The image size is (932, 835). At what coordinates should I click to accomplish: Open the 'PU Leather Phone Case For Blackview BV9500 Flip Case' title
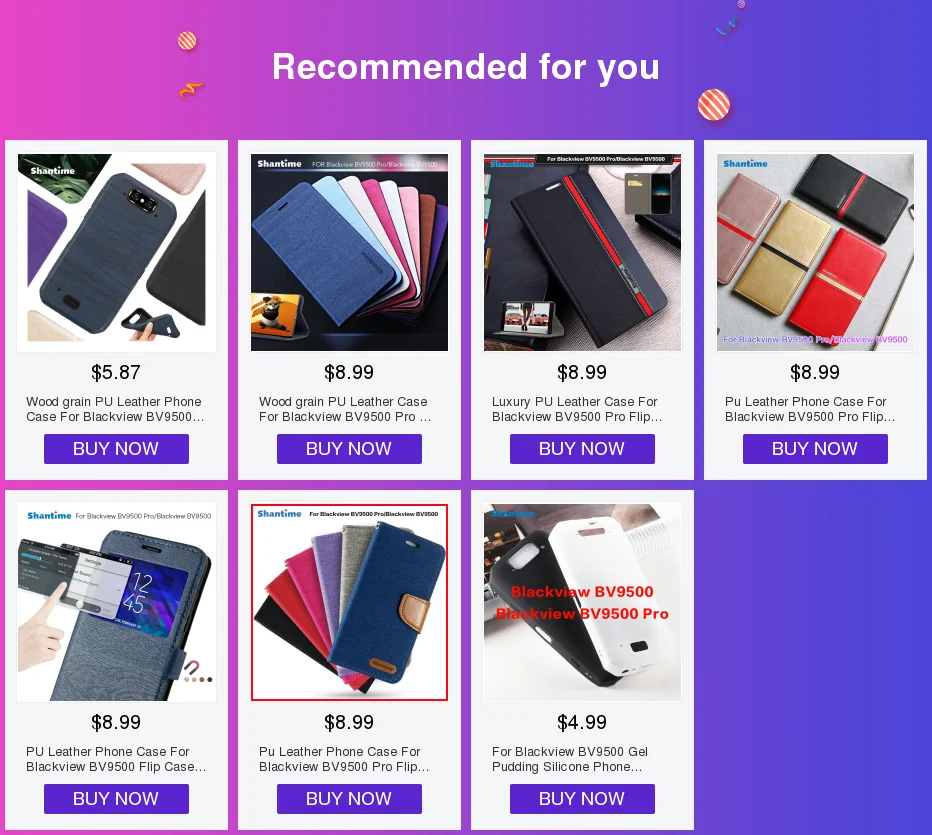click(x=116, y=759)
